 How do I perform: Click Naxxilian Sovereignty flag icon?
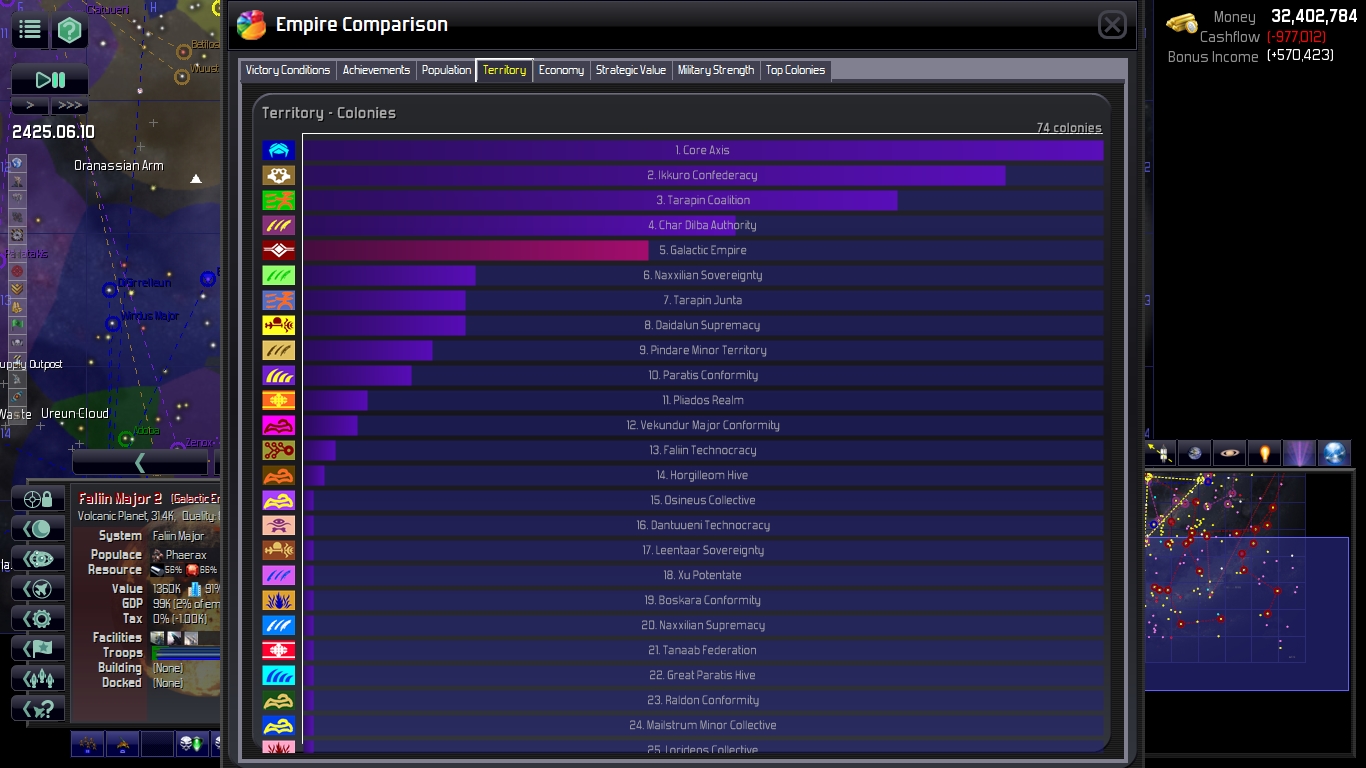[x=279, y=275]
